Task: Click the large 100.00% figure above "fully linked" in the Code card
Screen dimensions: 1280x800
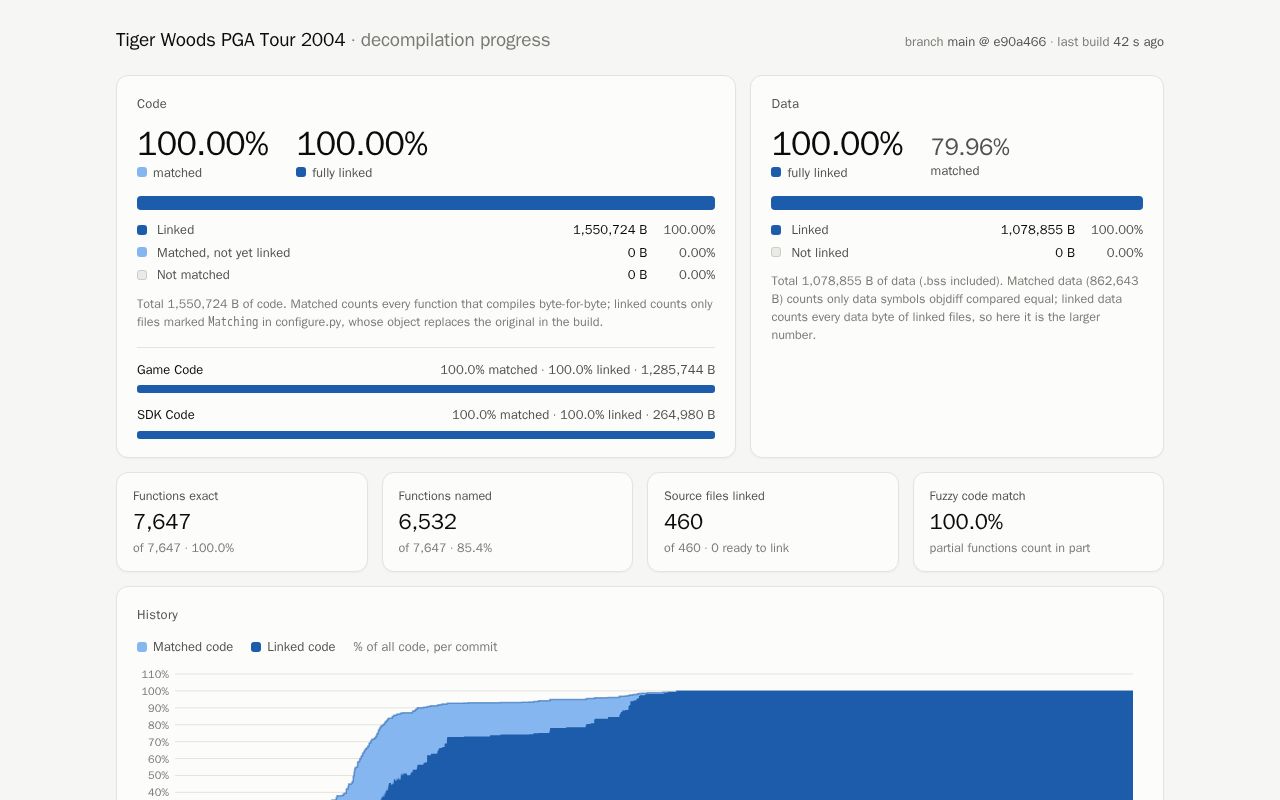Action: click(362, 144)
